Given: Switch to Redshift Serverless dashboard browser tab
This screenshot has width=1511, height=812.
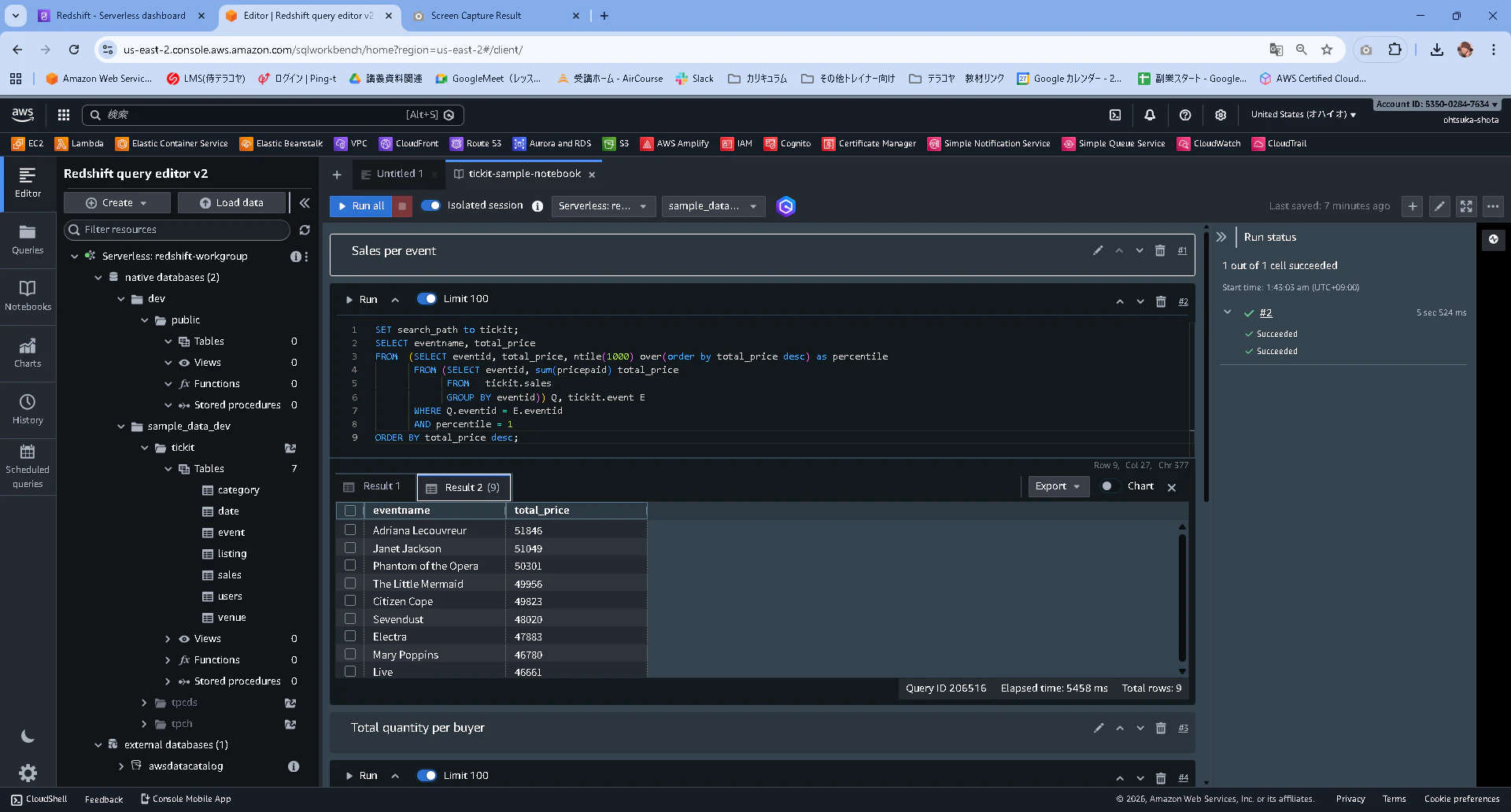Looking at the screenshot, I should pyautogui.click(x=121, y=16).
